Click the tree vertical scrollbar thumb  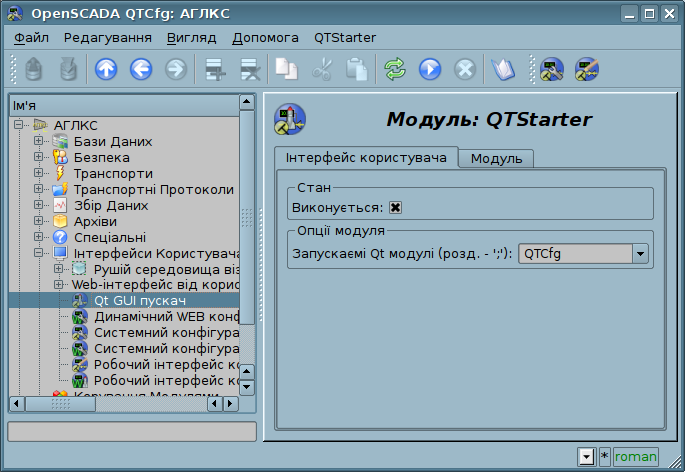pos(247,217)
